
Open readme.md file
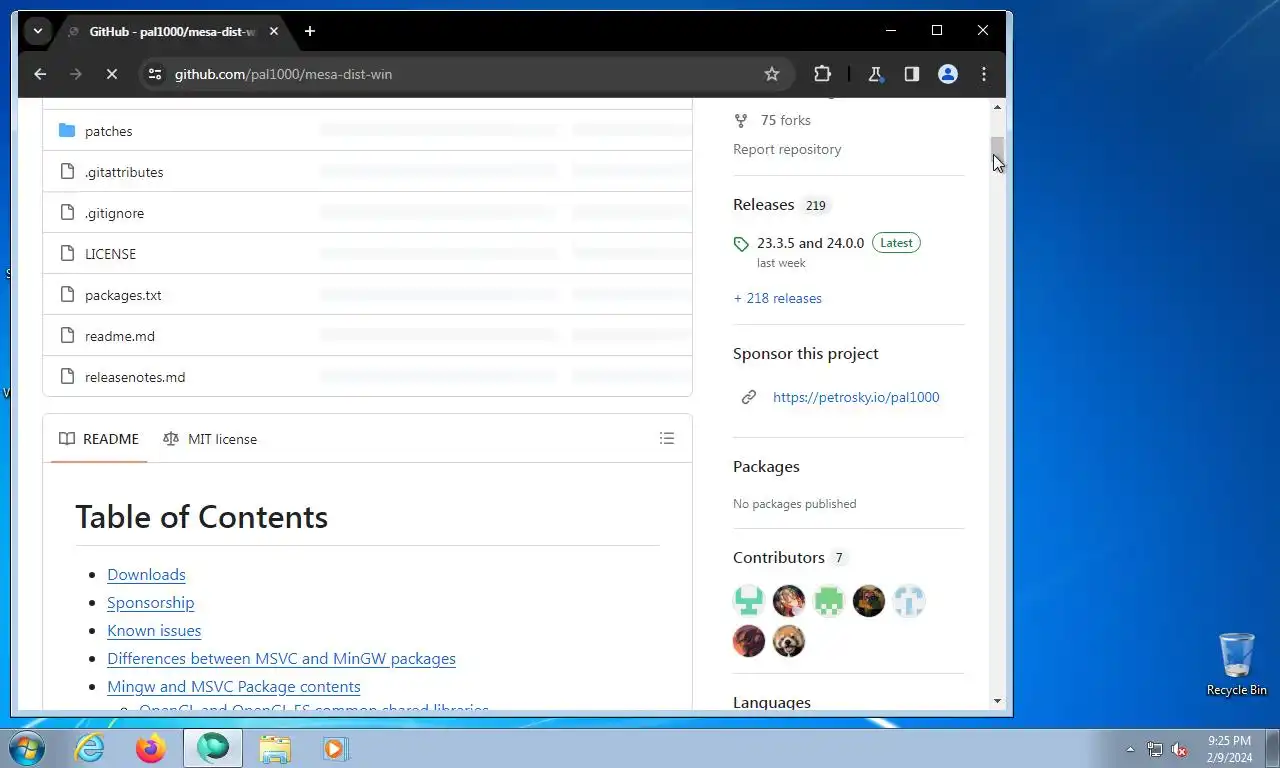click(120, 336)
